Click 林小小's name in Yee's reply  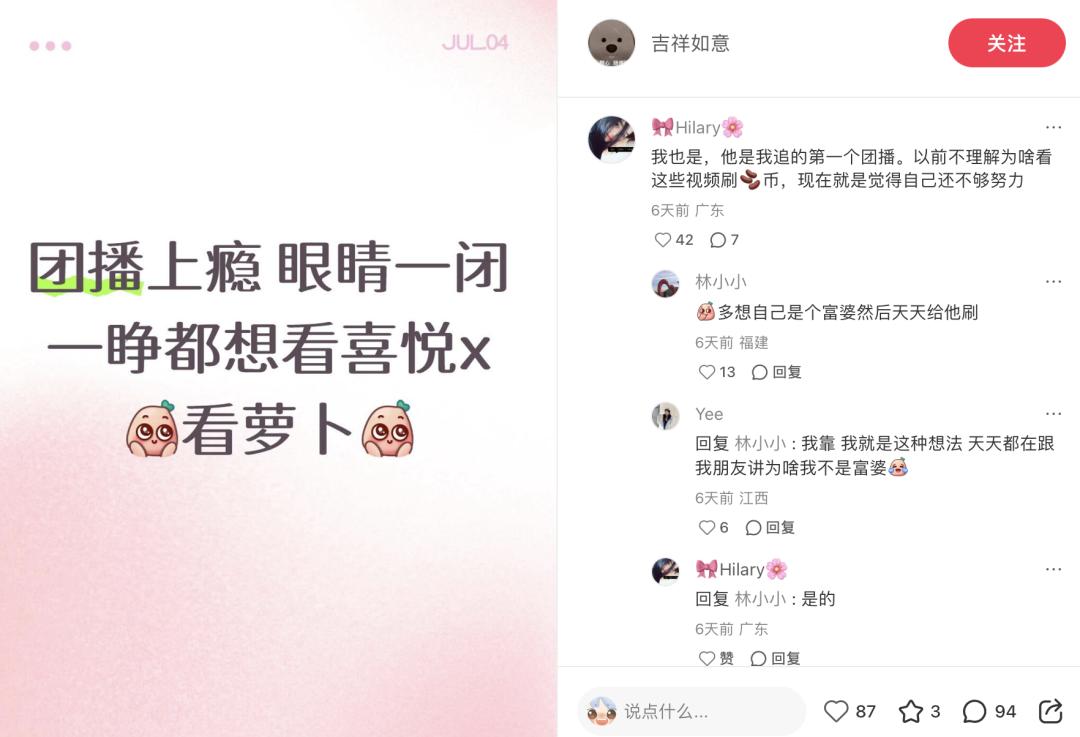click(760, 444)
